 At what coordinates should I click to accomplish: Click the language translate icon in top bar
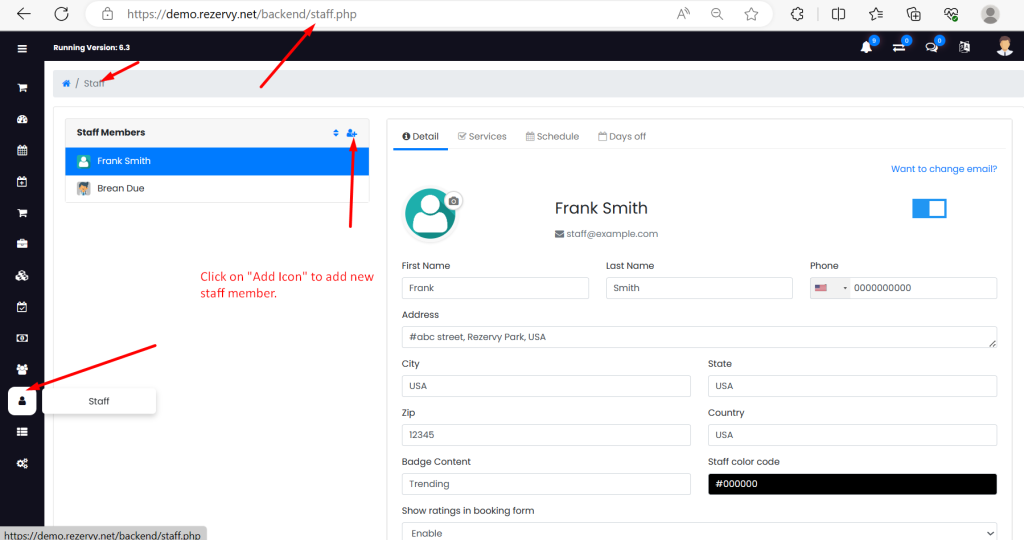[x=965, y=47]
